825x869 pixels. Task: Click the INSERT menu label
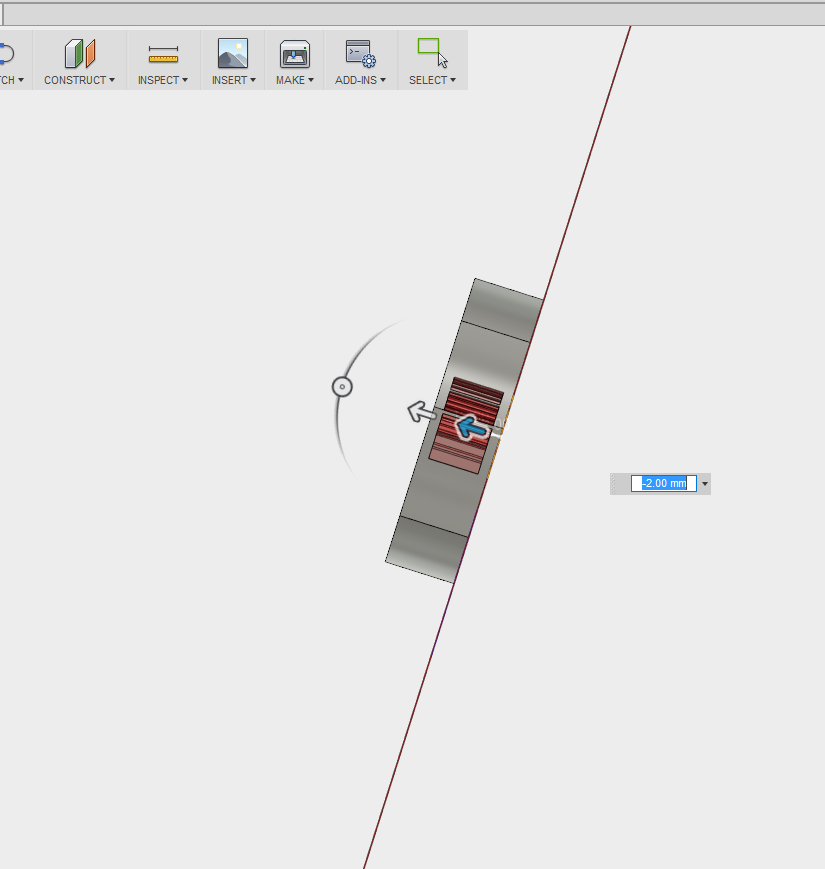(228, 81)
